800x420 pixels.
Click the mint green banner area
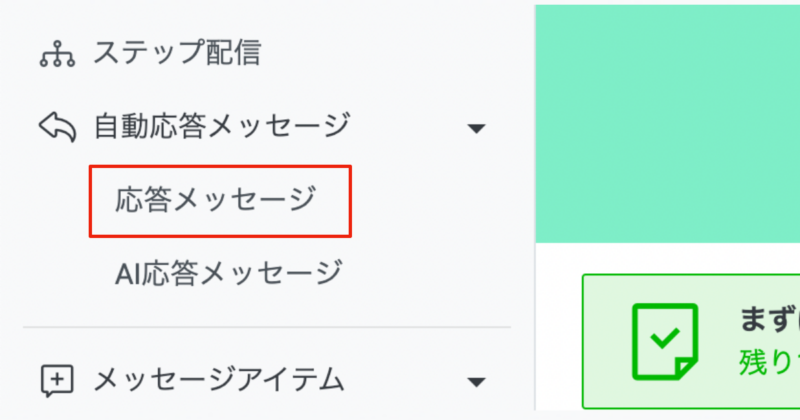click(667, 124)
